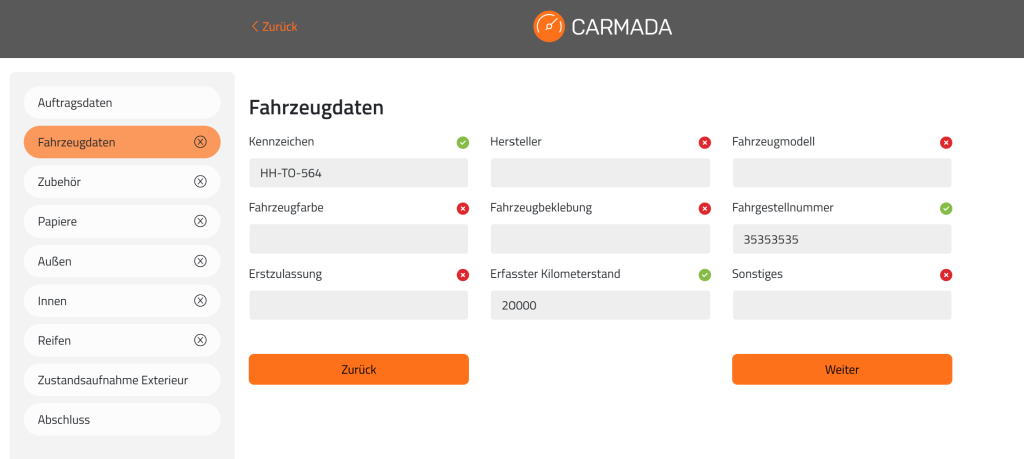Viewport: 1024px width, 459px height.
Task: Click the circled X icon on Zubehör
Action: tap(200, 182)
